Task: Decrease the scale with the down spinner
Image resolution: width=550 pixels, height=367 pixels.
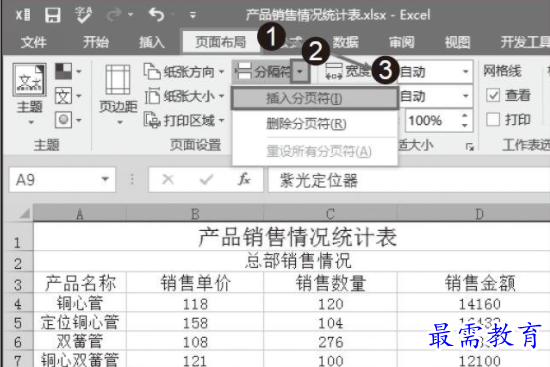Action: click(465, 126)
